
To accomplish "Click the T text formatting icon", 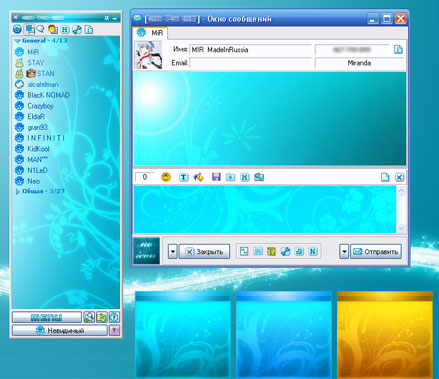I will 184,177.
